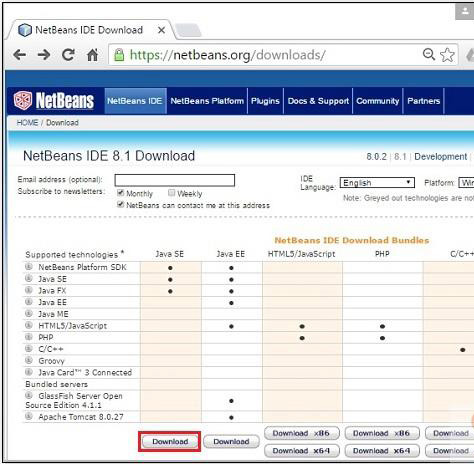
Task: Click Download x64 for PHP bundle
Action: pos(381,451)
